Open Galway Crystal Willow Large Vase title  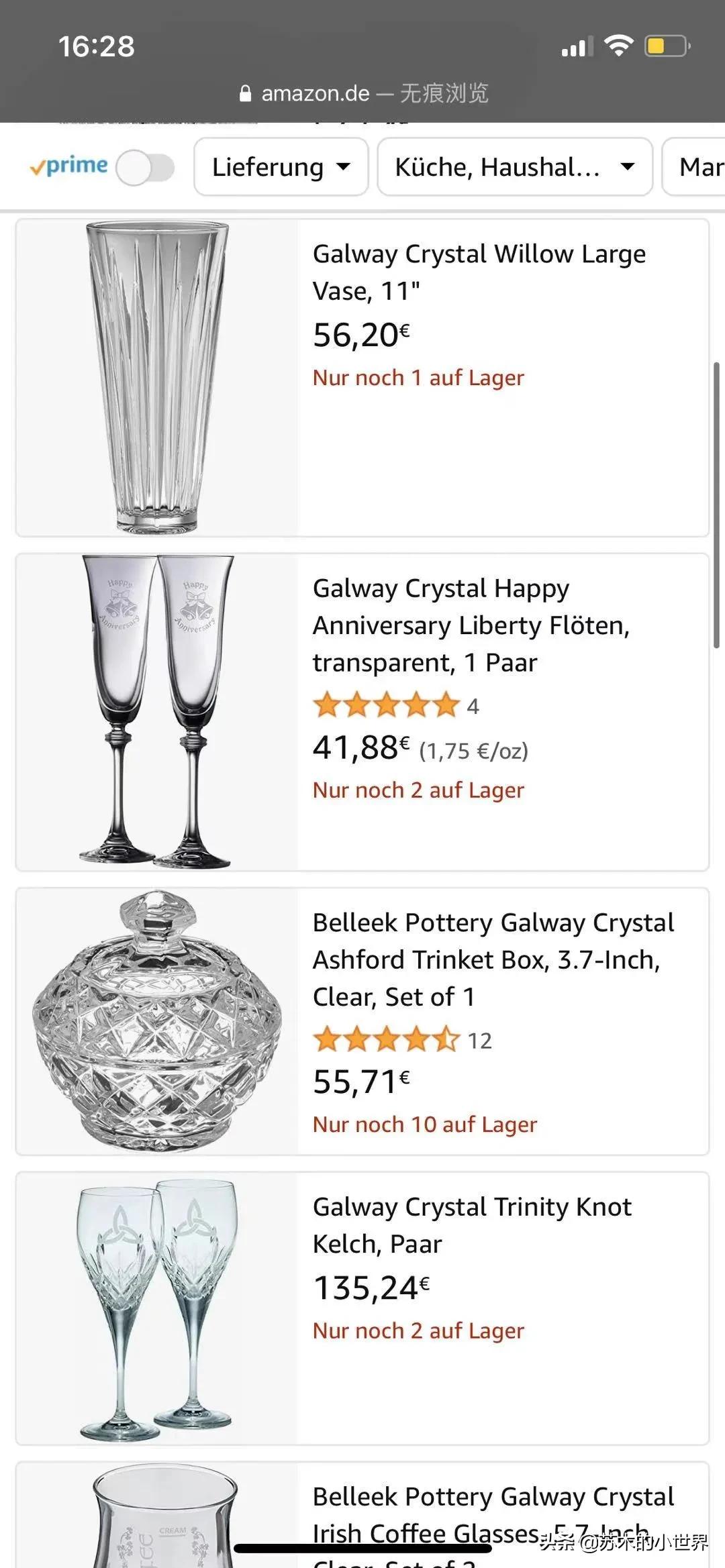(x=479, y=272)
